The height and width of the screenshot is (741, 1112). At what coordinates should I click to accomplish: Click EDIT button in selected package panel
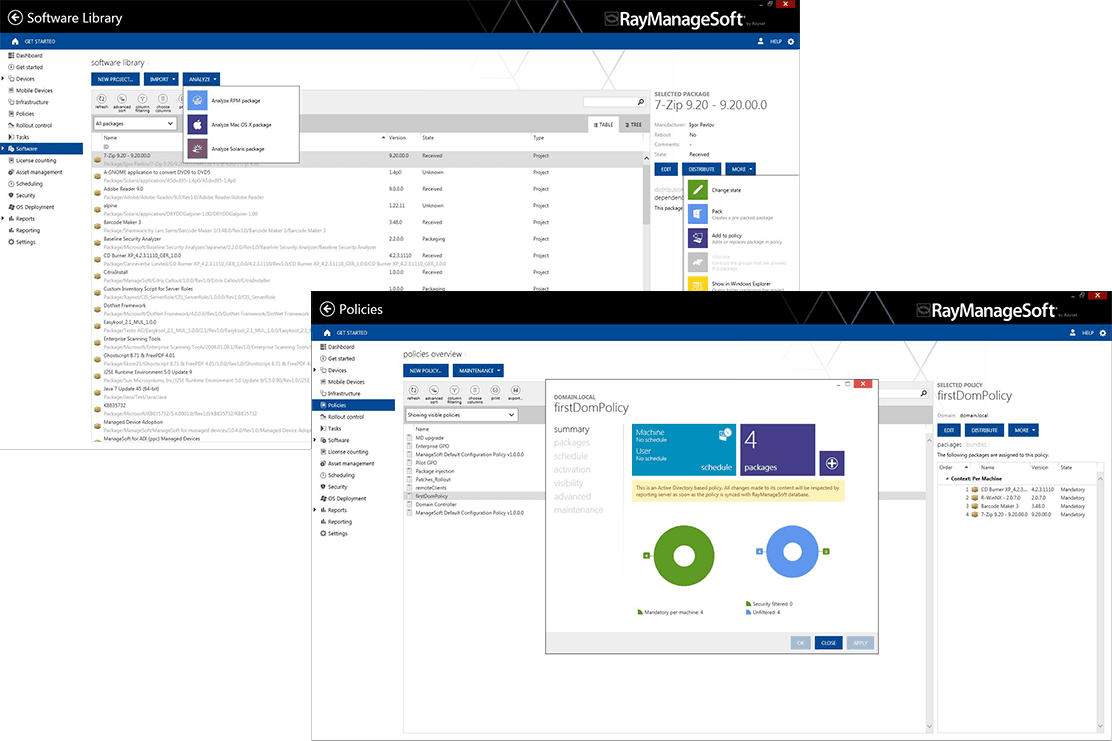tap(666, 169)
